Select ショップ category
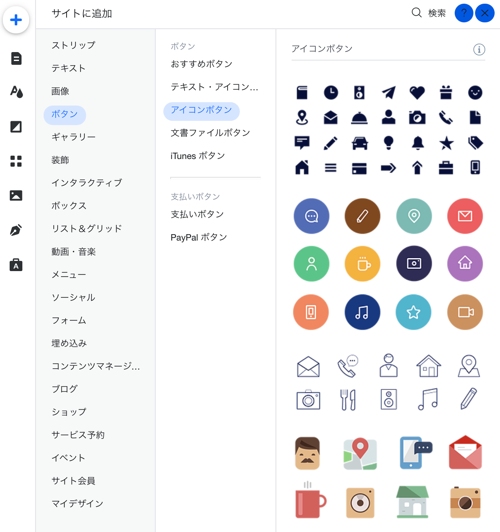Screen dimensions: 500x532 pos(69,412)
